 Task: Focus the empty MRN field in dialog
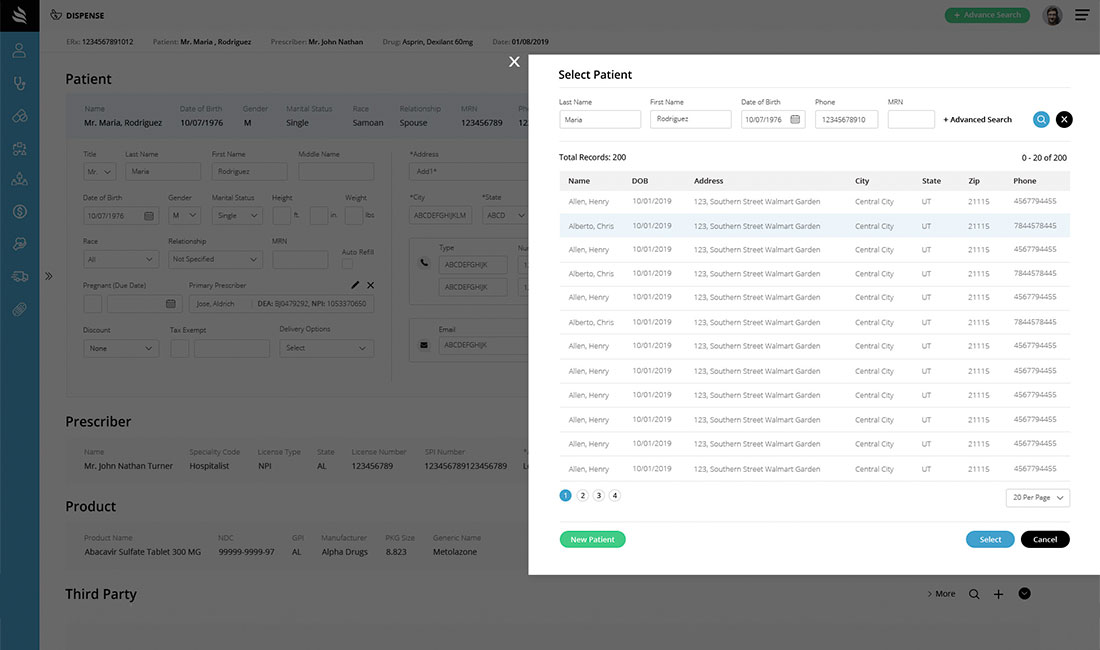pos(911,119)
